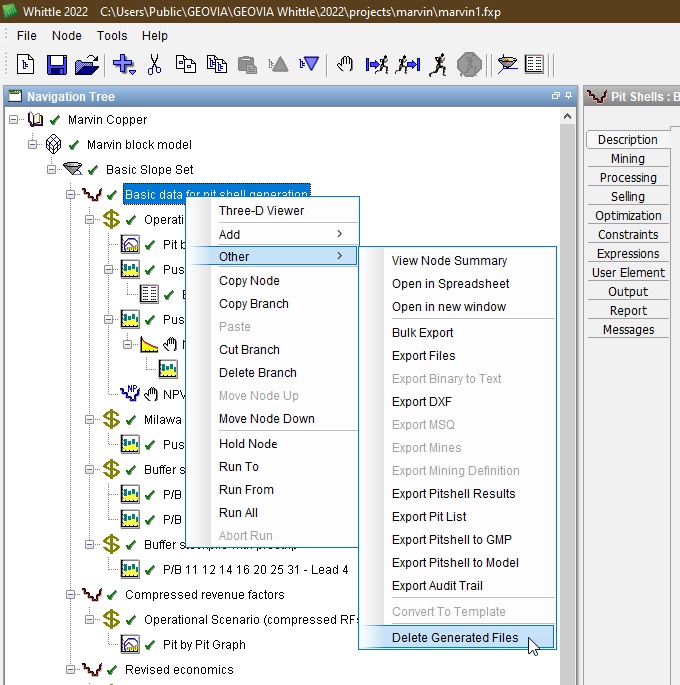Choose View Node Summary

[x=457, y=261]
